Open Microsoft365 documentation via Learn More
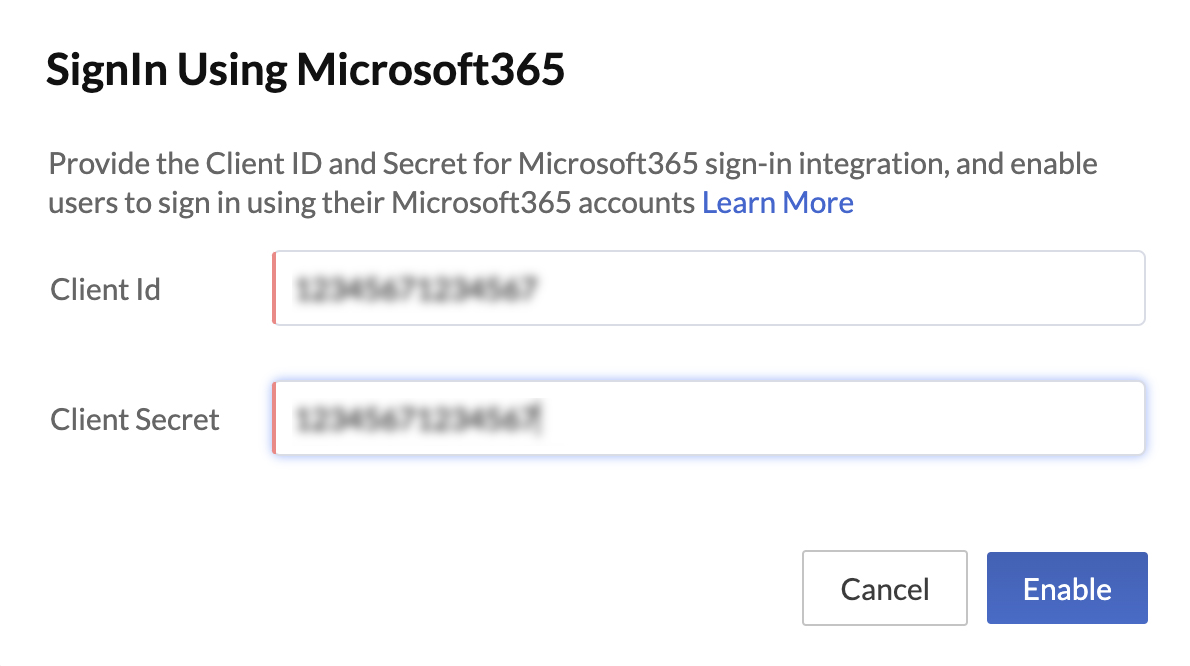 [777, 203]
